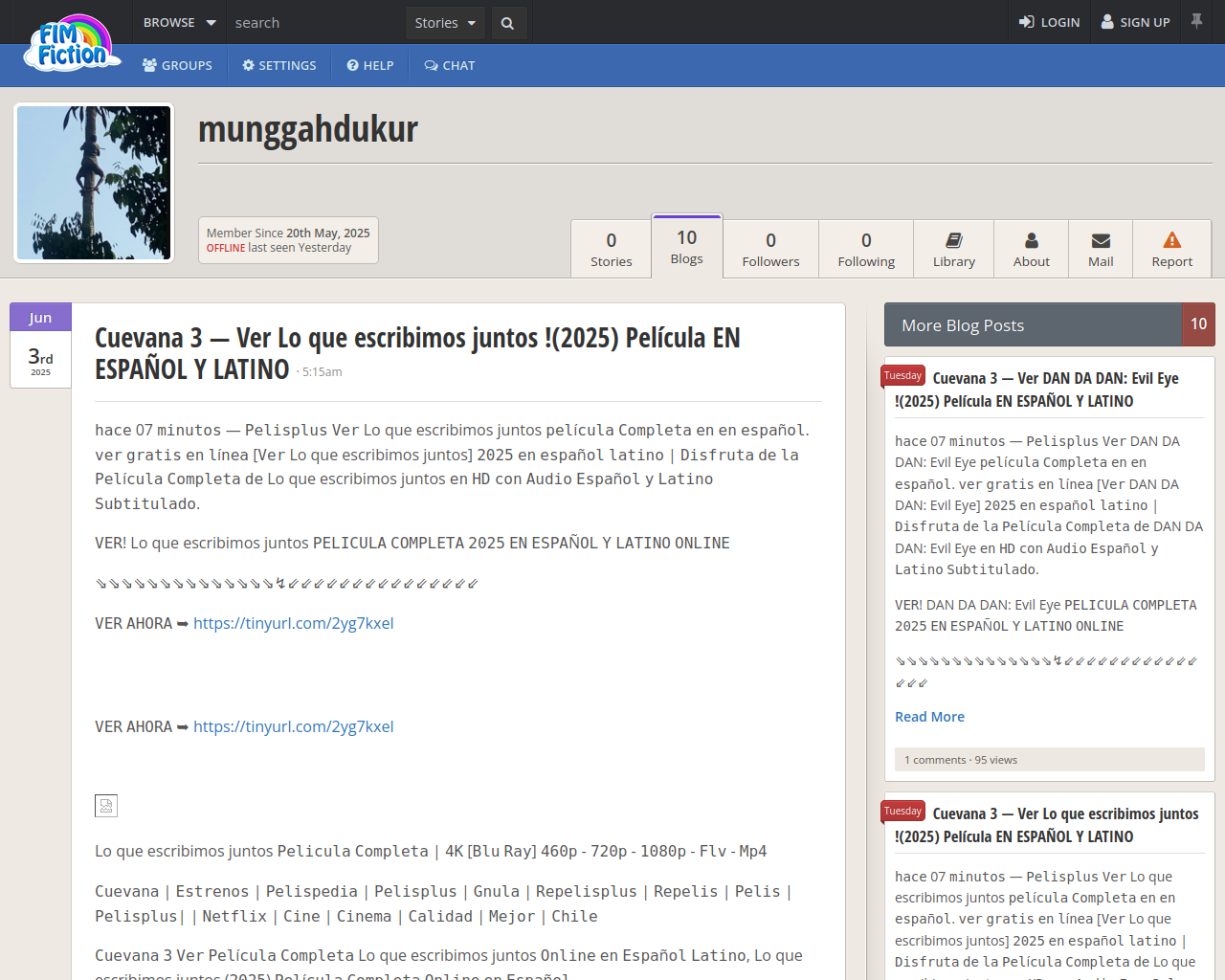Image resolution: width=1225 pixels, height=980 pixels.
Task: Click the munggahdukur profile avatar
Action: (94, 183)
